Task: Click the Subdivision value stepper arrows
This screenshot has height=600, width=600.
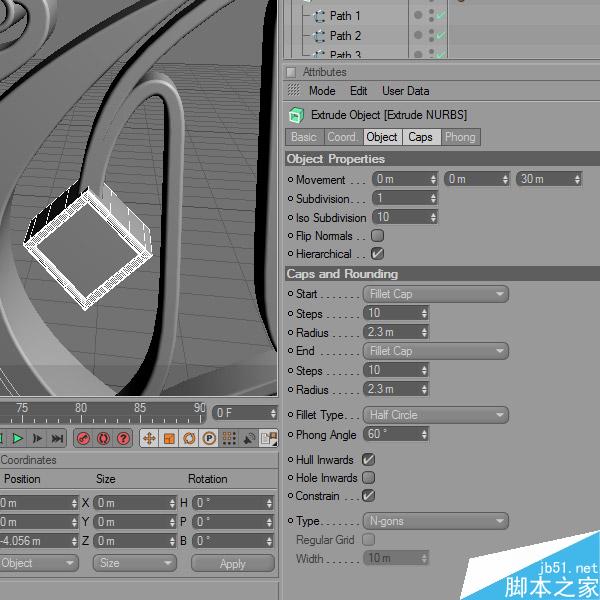Action: pyautogui.click(x=433, y=198)
